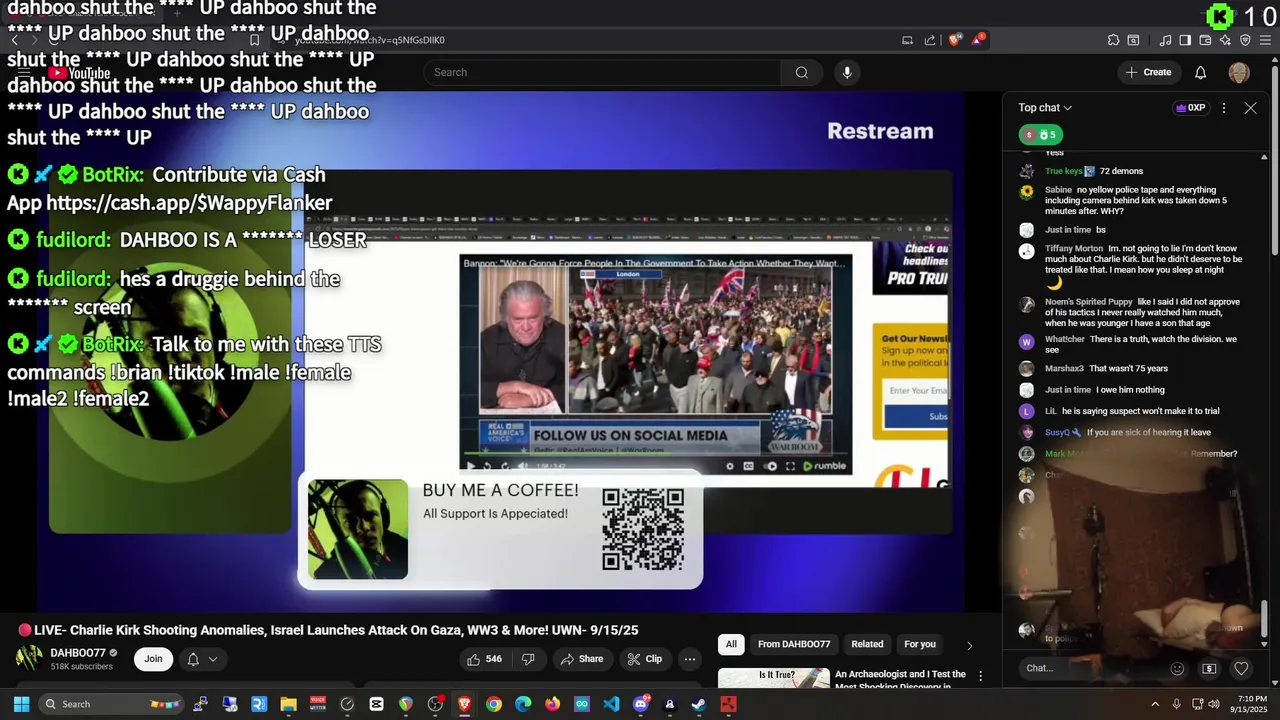Image resolution: width=1280 pixels, height=720 pixels.
Task: Show more filter chips arrow
Action: (969, 645)
